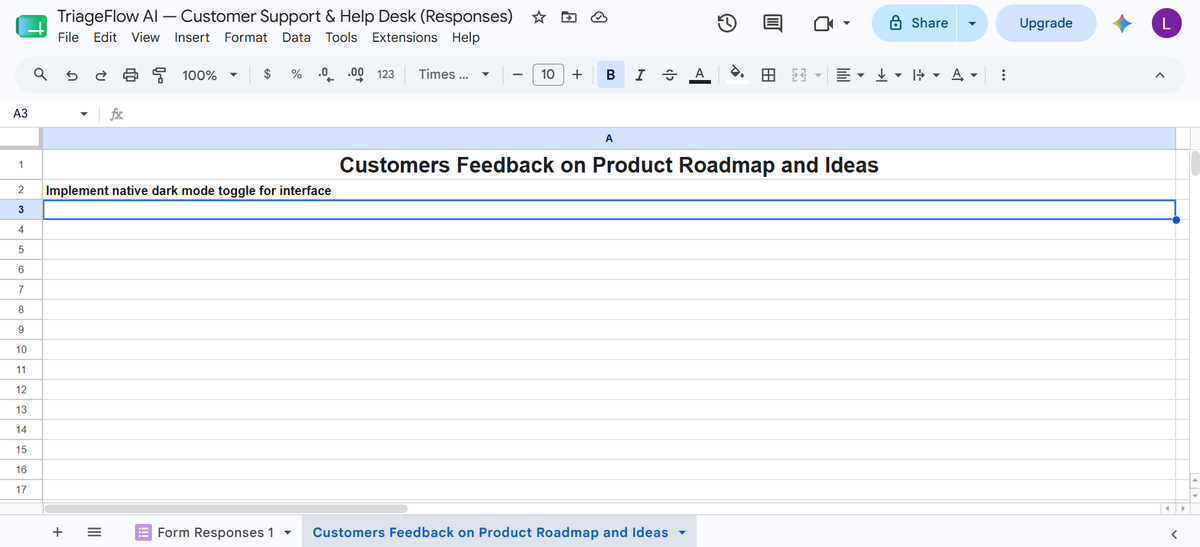Open the all sheets list icon
The height and width of the screenshot is (547, 1200).
95,532
